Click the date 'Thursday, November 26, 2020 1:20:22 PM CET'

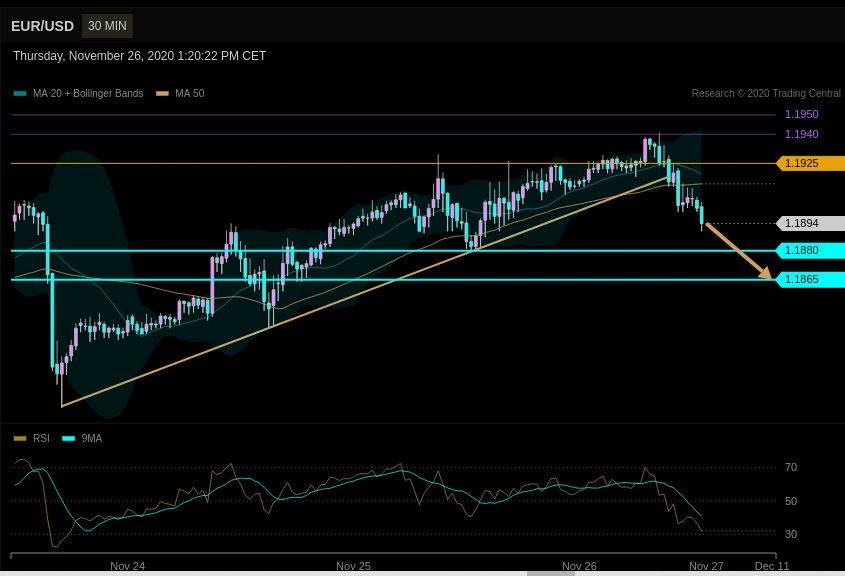point(139,56)
